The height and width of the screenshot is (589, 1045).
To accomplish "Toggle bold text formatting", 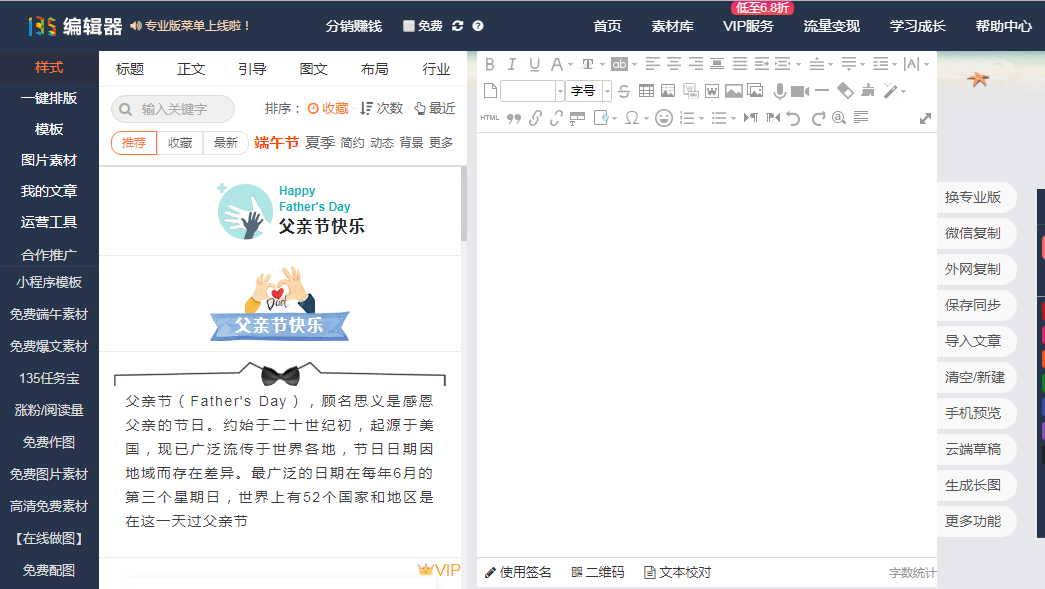I will 490,65.
